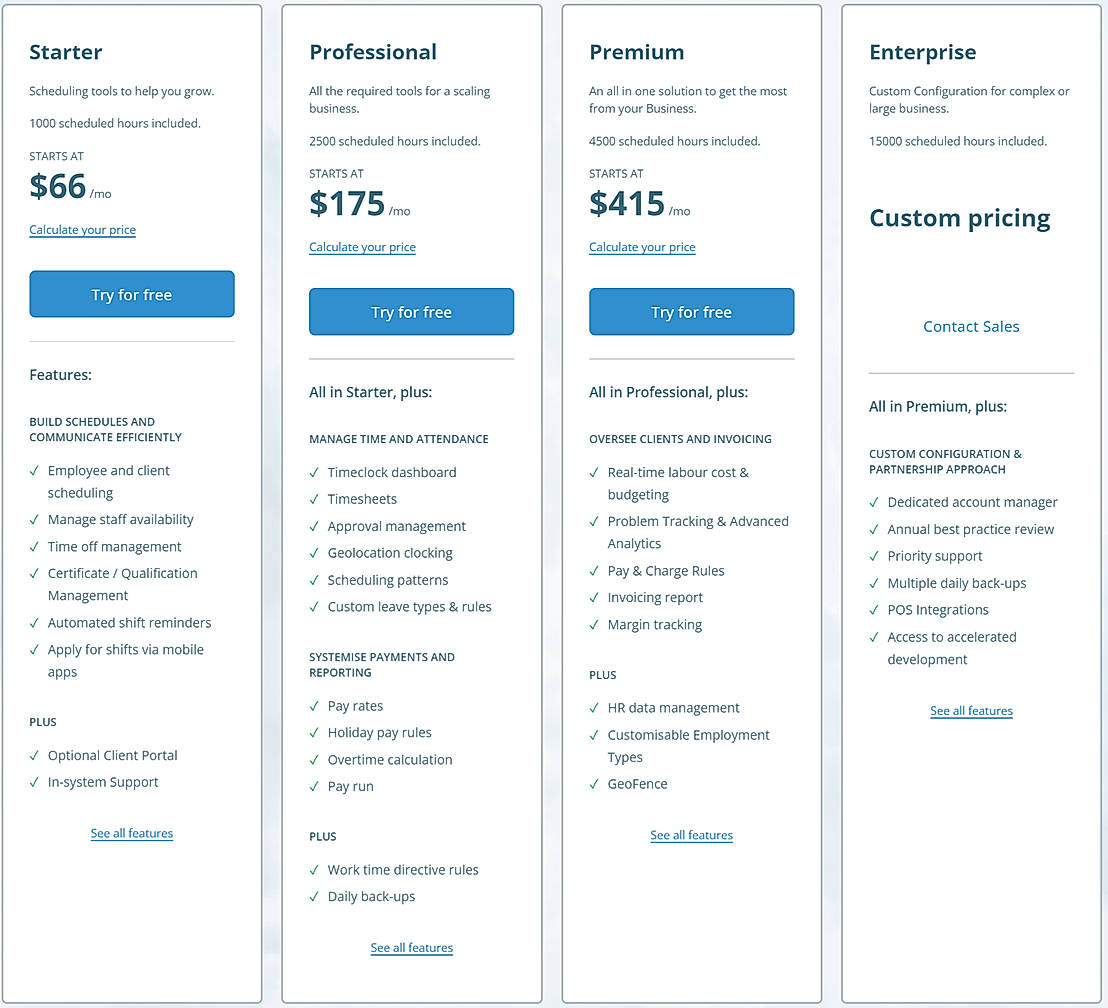The image size is (1108, 1008).
Task: Click checkmark beside Employee and client scheduling
Action: coord(35,471)
